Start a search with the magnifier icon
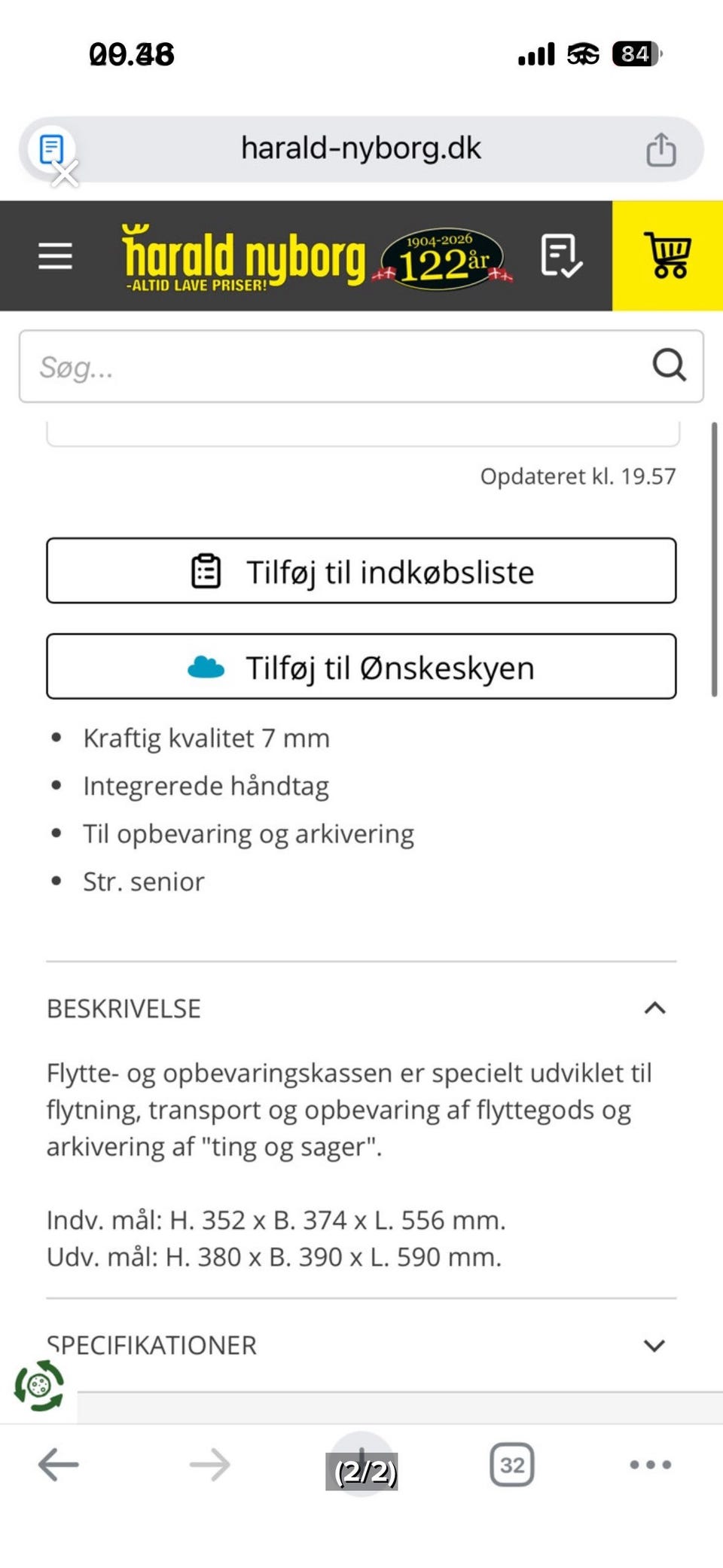 tap(667, 367)
